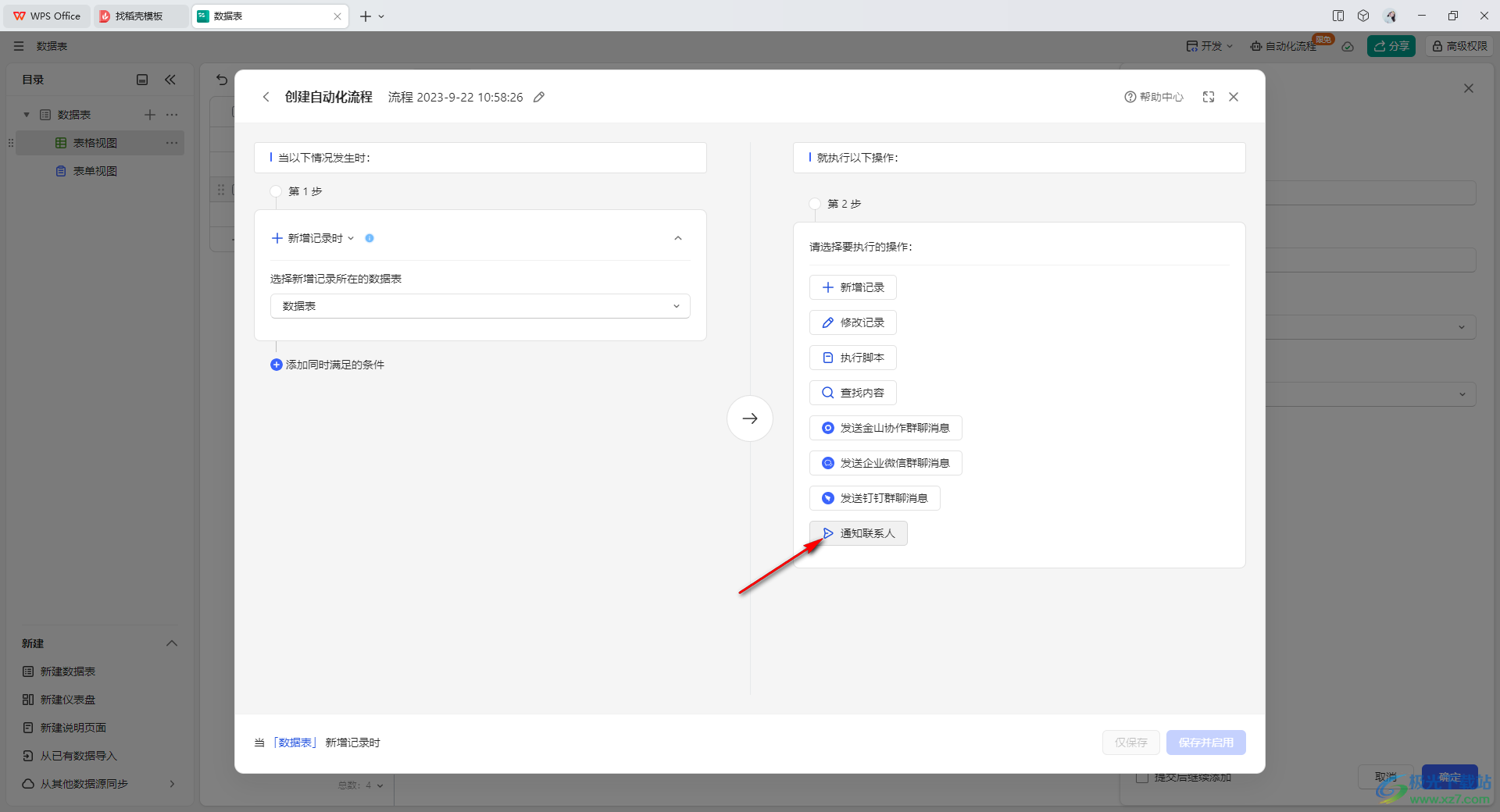Open 高级权限 settings

1459,46
